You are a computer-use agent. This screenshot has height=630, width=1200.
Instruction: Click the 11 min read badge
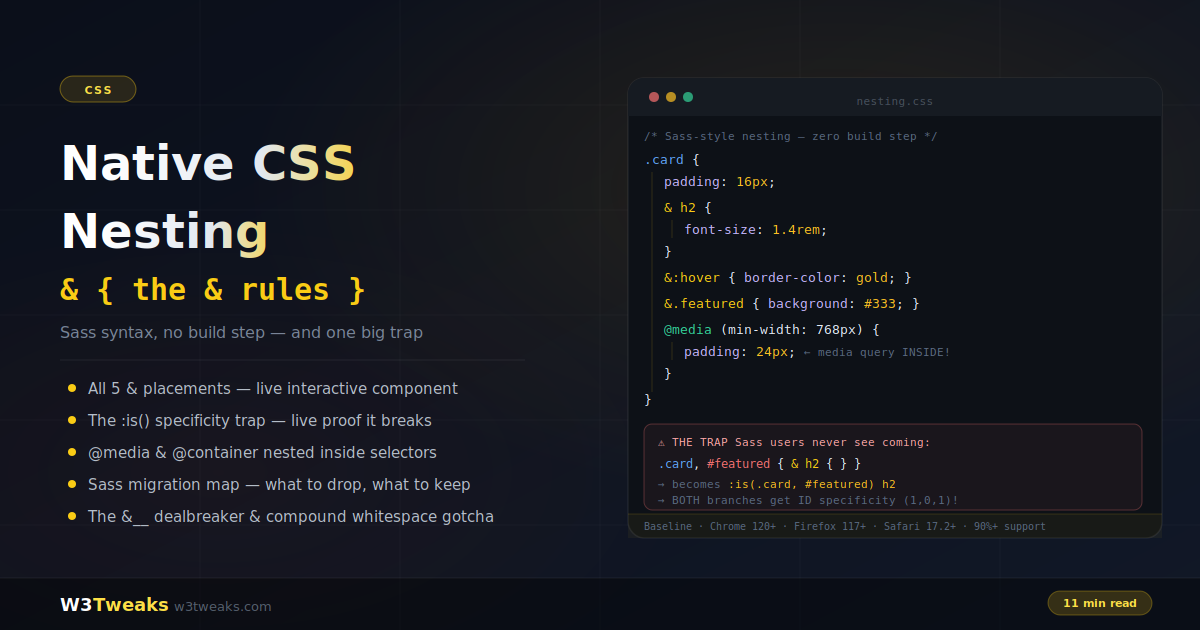point(1100,603)
